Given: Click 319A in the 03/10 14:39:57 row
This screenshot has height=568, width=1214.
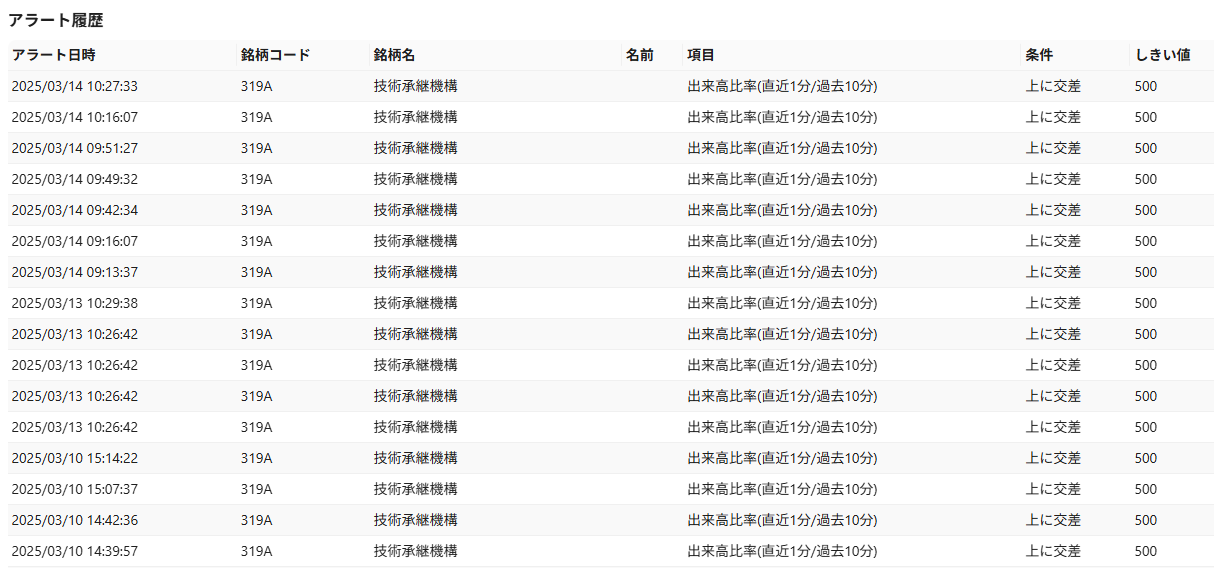Looking at the screenshot, I should click(257, 551).
